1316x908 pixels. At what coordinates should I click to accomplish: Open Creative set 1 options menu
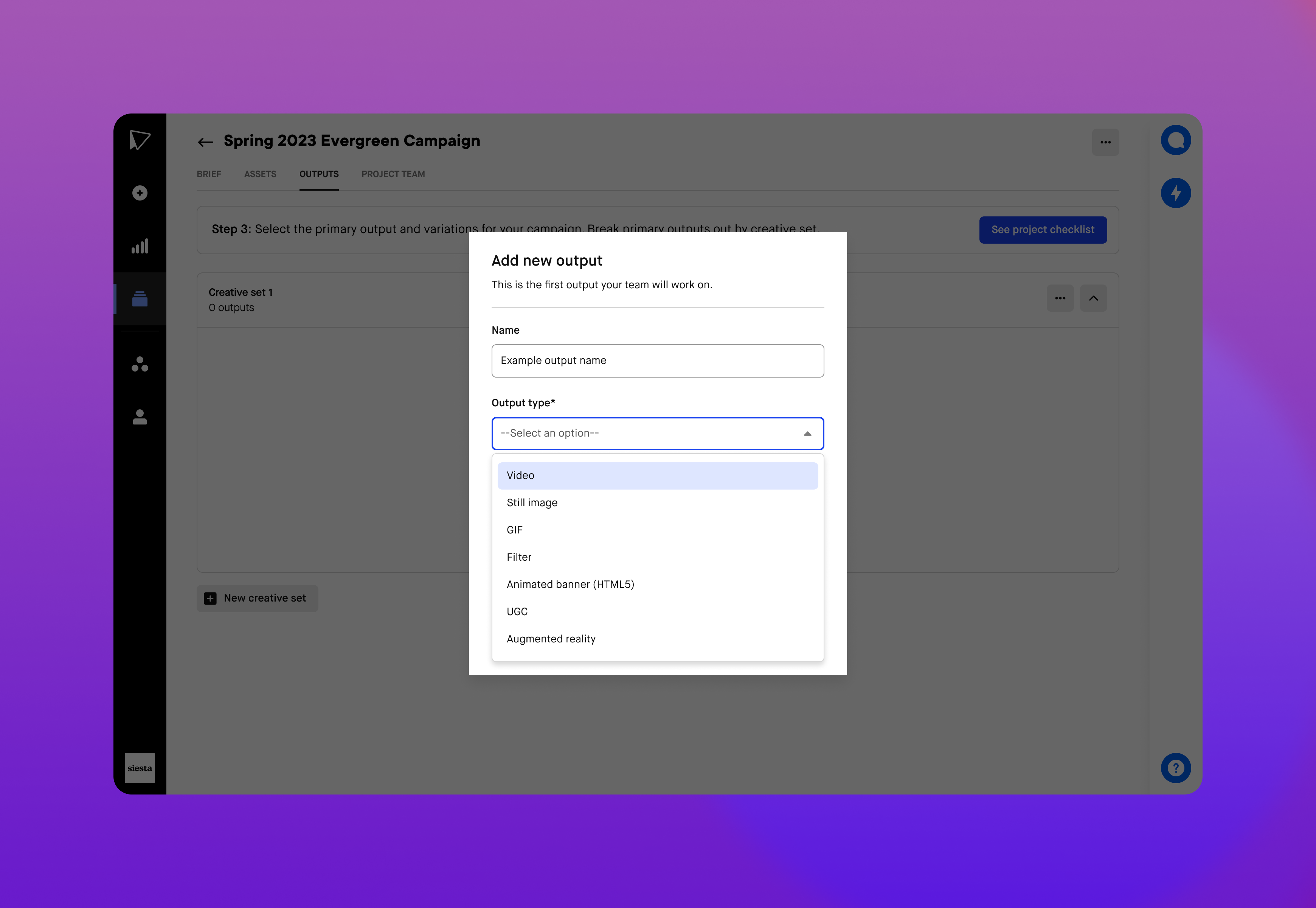pyautogui.click(x=1060, y=298)
